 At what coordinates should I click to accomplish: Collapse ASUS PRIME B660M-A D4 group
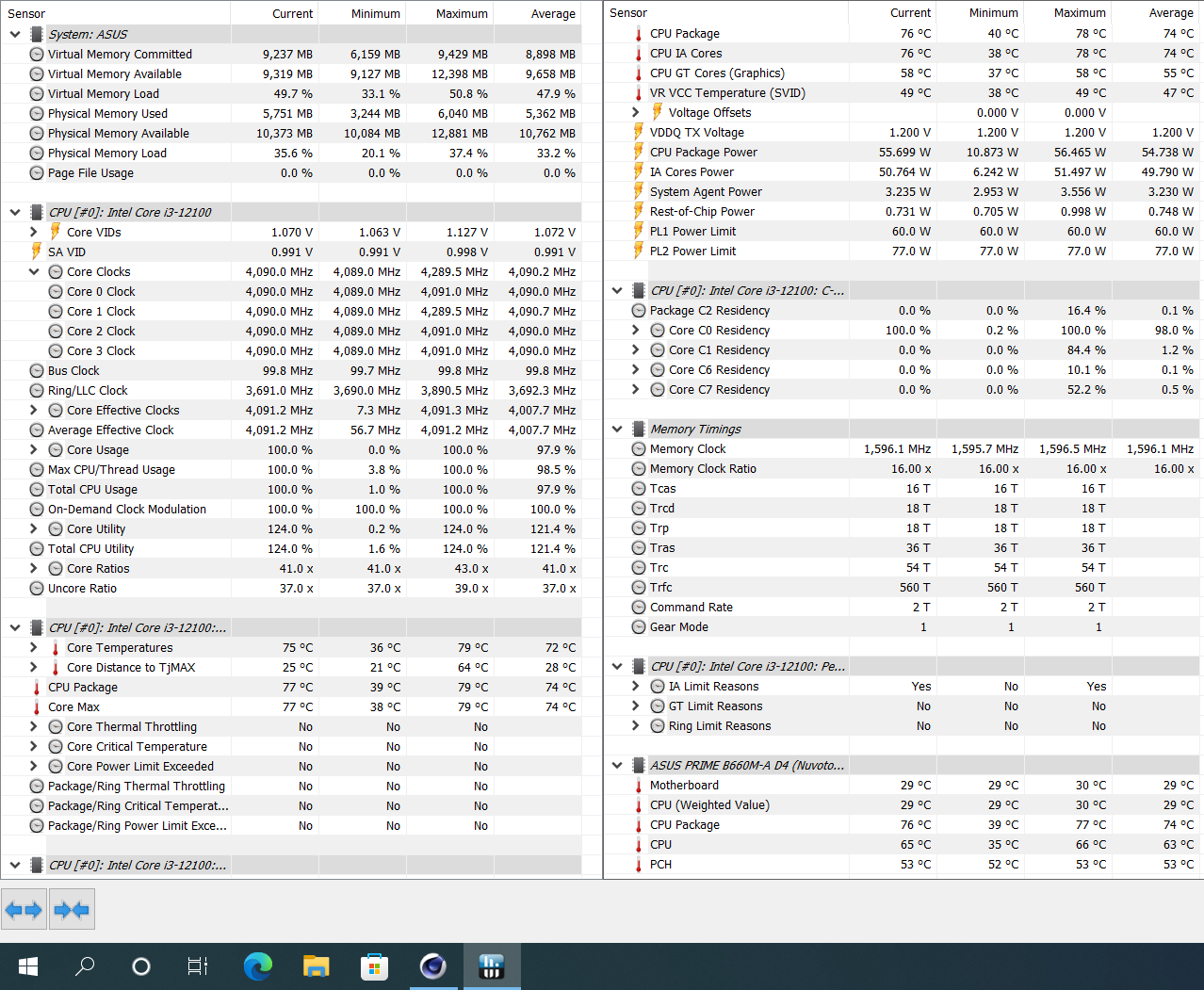(x=617, y=765)
